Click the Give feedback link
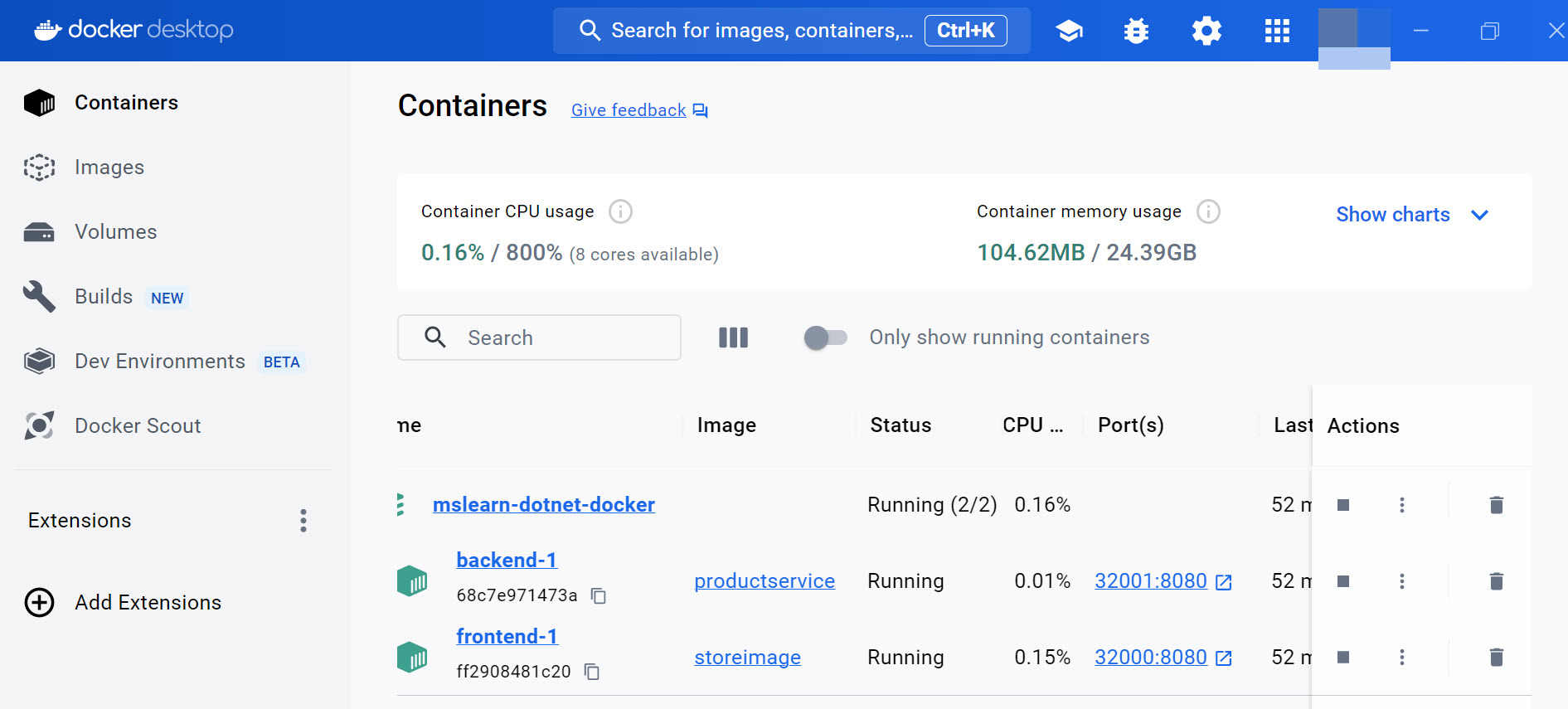Screen dimensions: 1568x709 [x=639, y=110]
